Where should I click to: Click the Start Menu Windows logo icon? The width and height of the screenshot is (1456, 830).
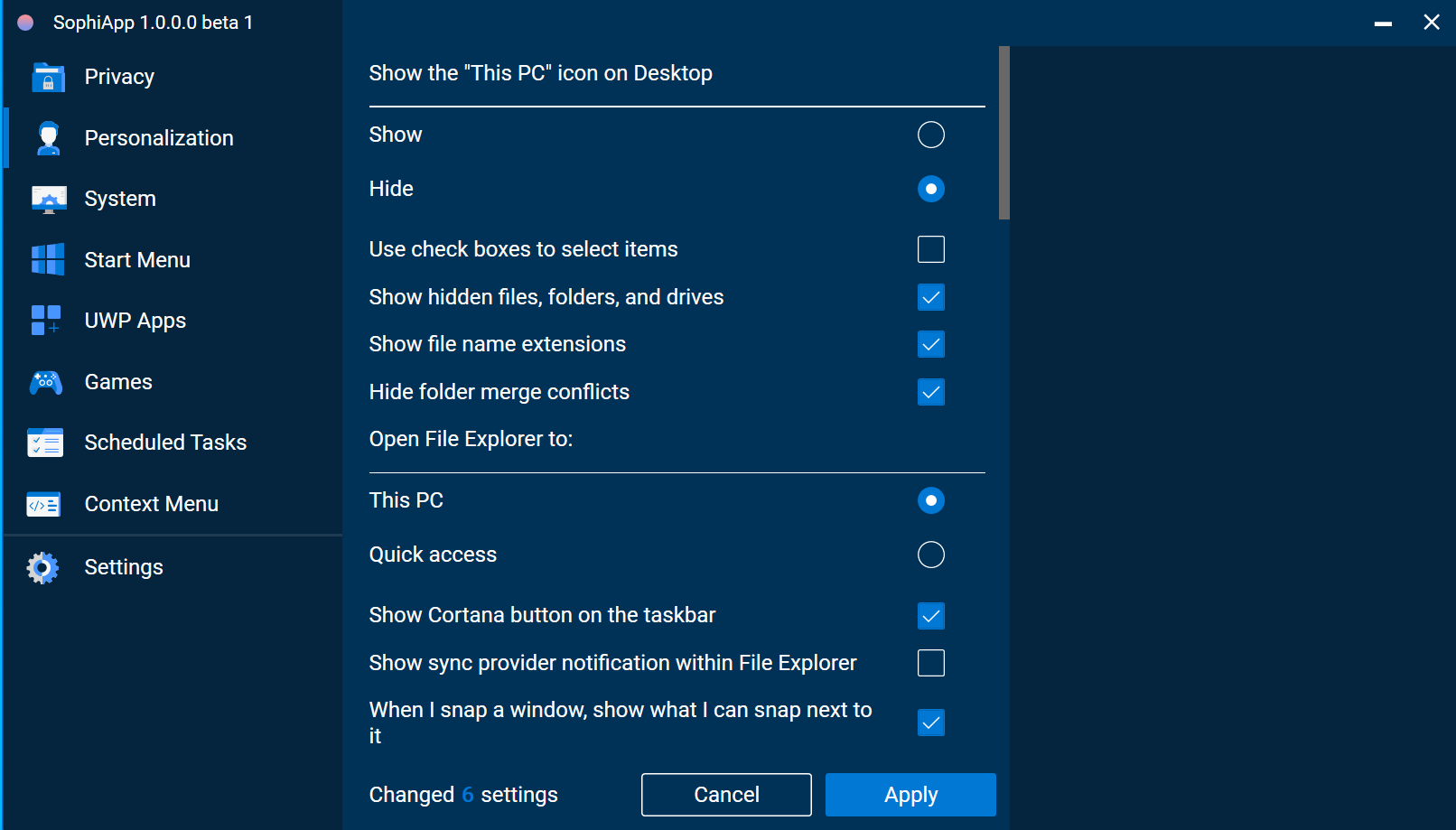click(48, 260)
